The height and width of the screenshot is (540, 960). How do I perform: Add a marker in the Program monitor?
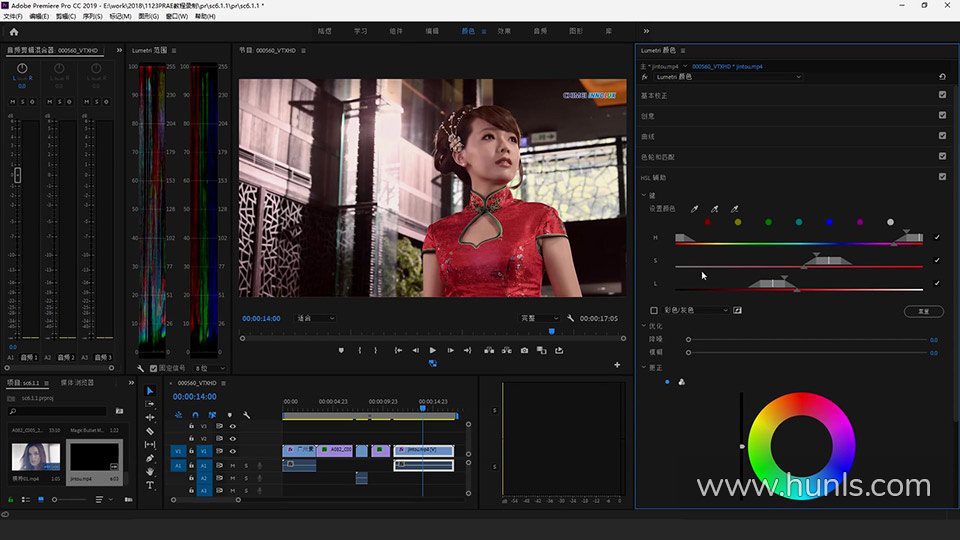tap(341, 350)
